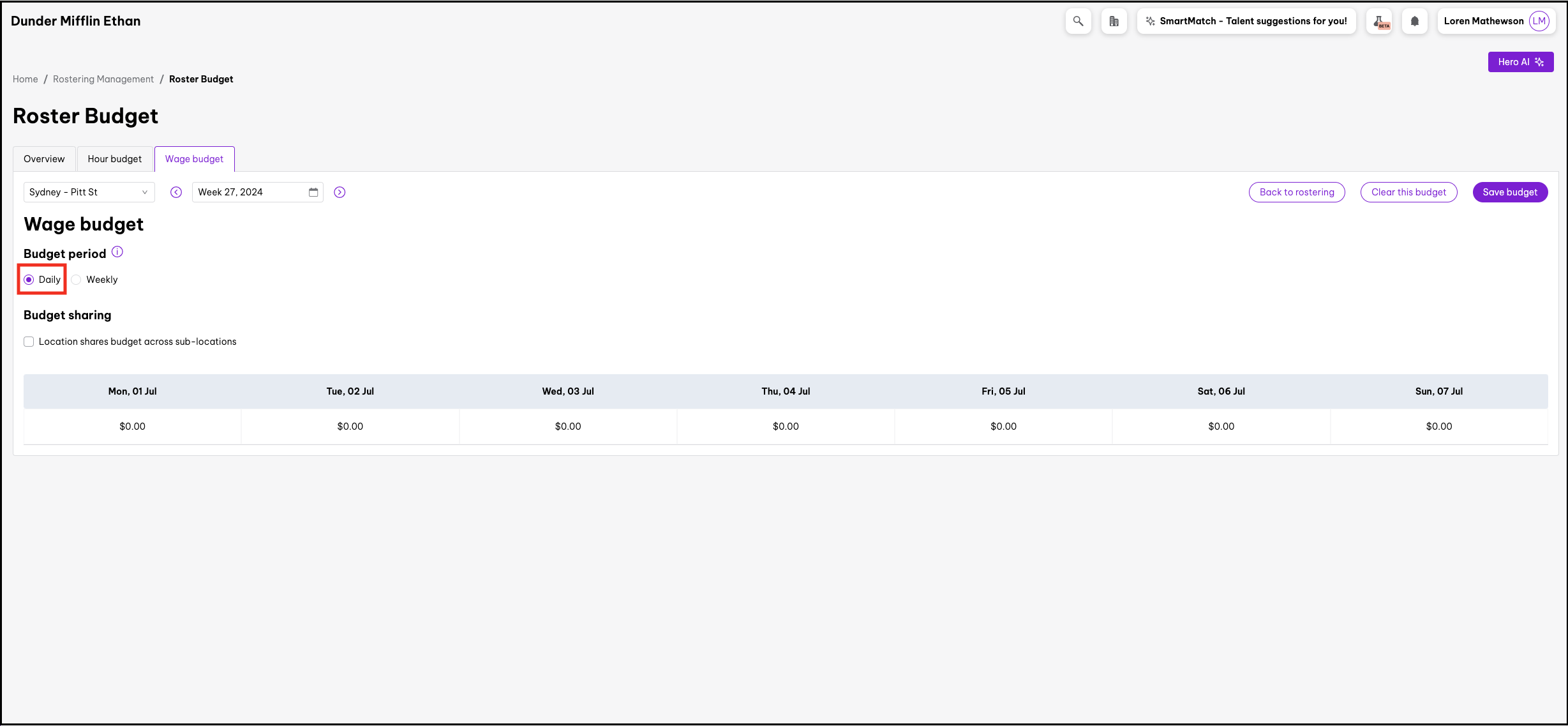Click Clear this budget button
The width and height of the screenshot is (1568, 726).
pyautogui.click(x=1408, y=192)
